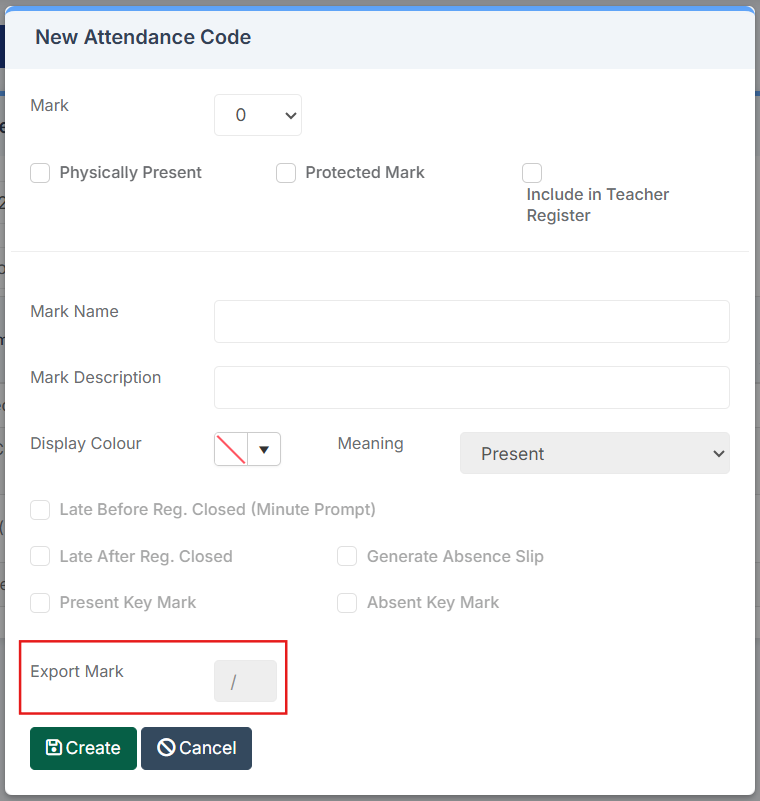This screenshot has height=801, width=760.
Task: Enable Include in Teacher Register
Action: click(532, 172)
